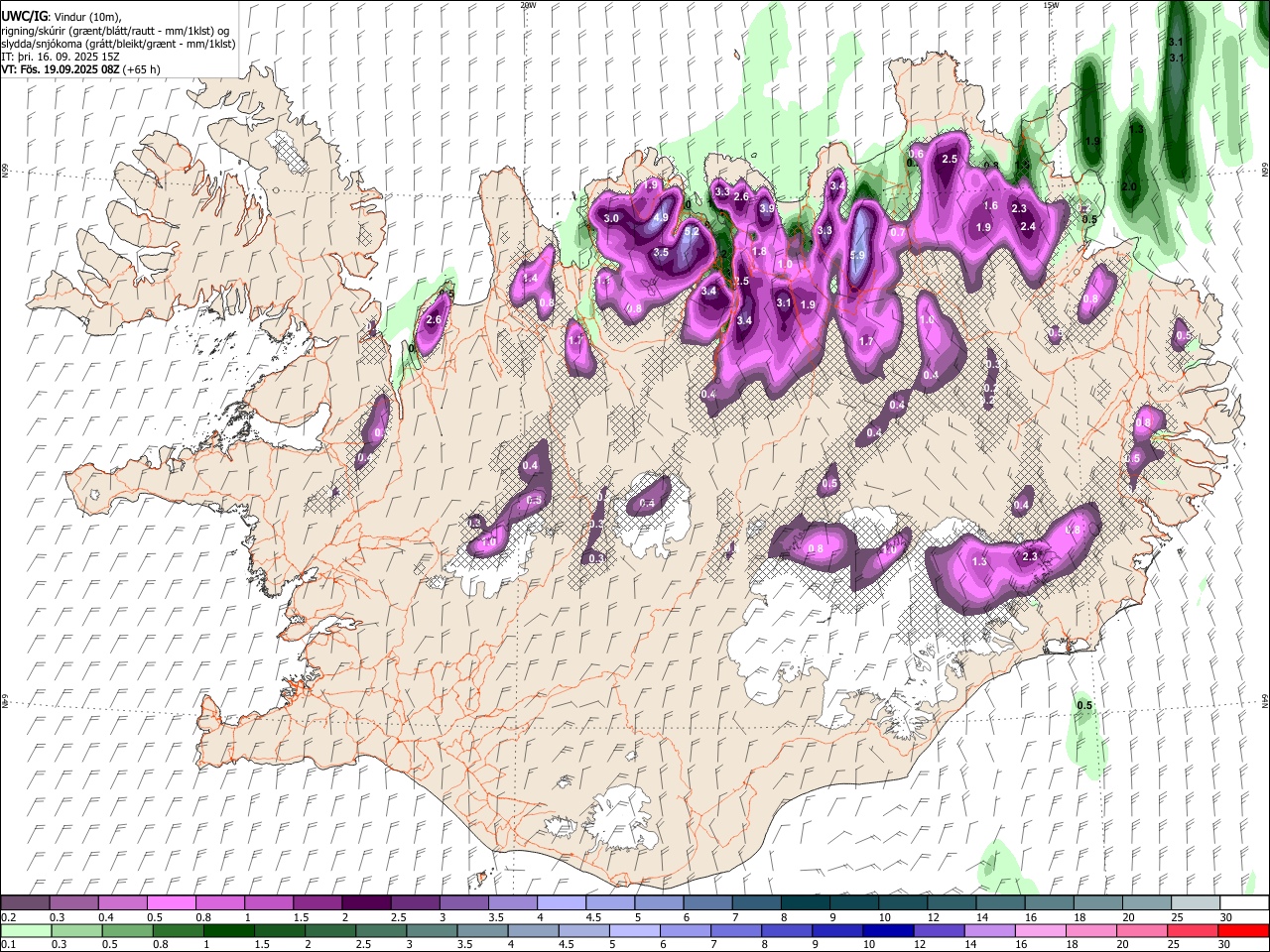Click the '3.5' snowfall value on map
This screenshot has width=1270, height=952.
[662, 253]
